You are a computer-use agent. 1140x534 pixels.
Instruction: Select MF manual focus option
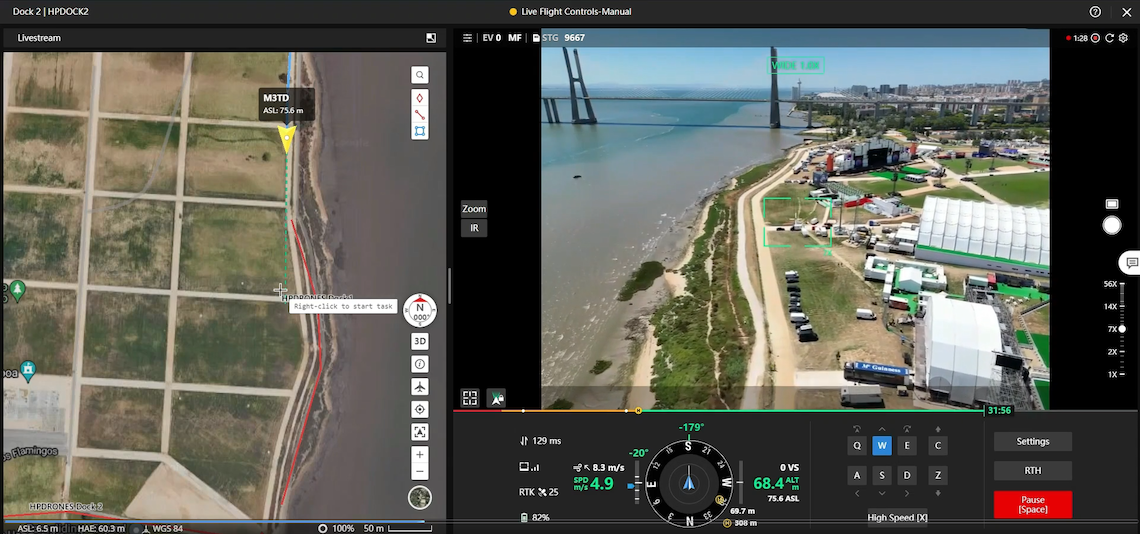515,38
